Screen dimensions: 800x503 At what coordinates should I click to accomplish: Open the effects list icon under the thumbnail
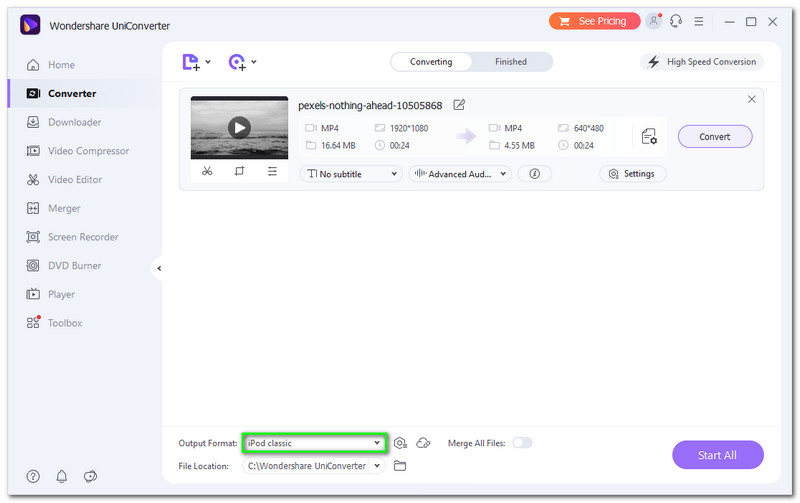[272, 172]
